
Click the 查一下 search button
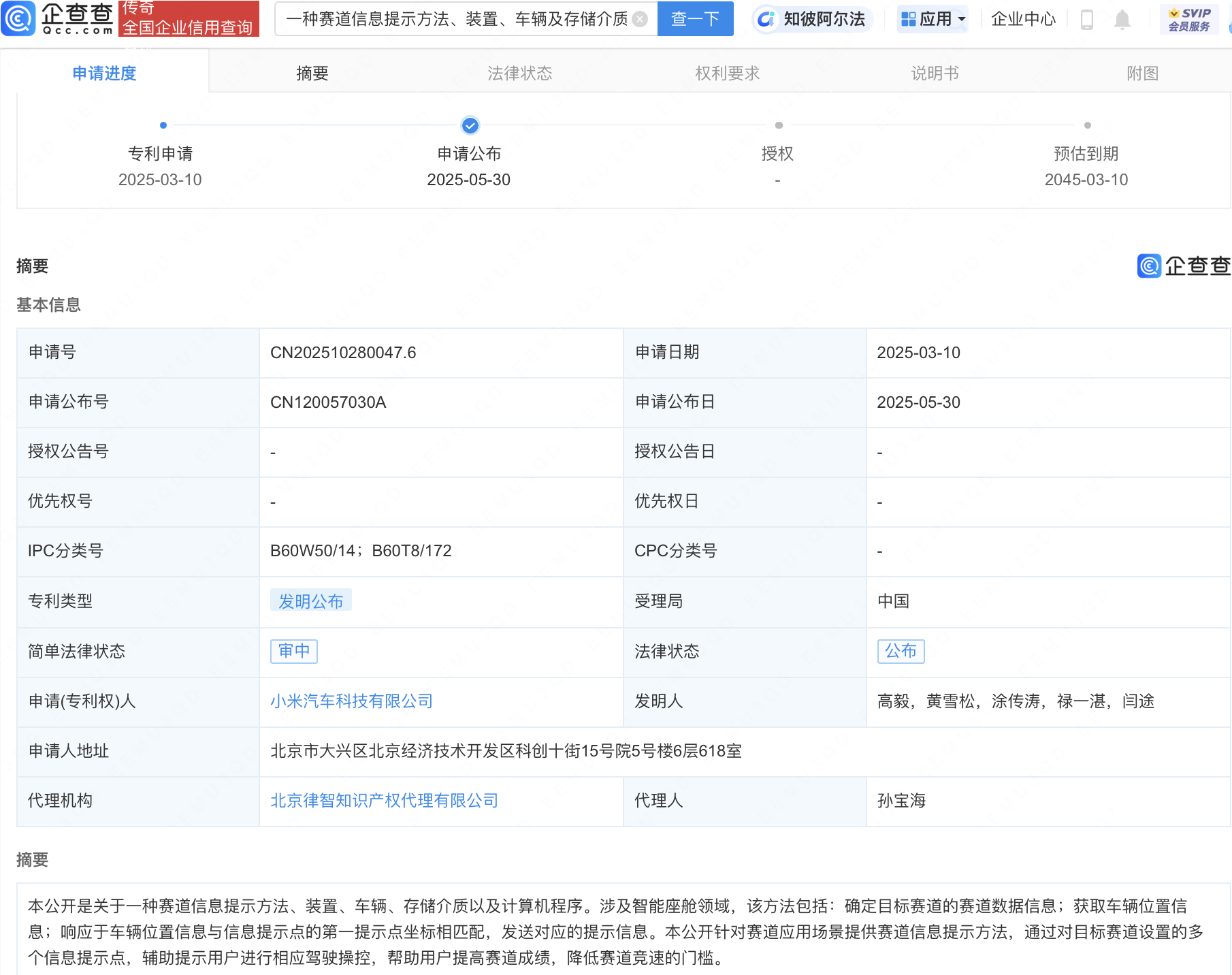click(695, 19)
